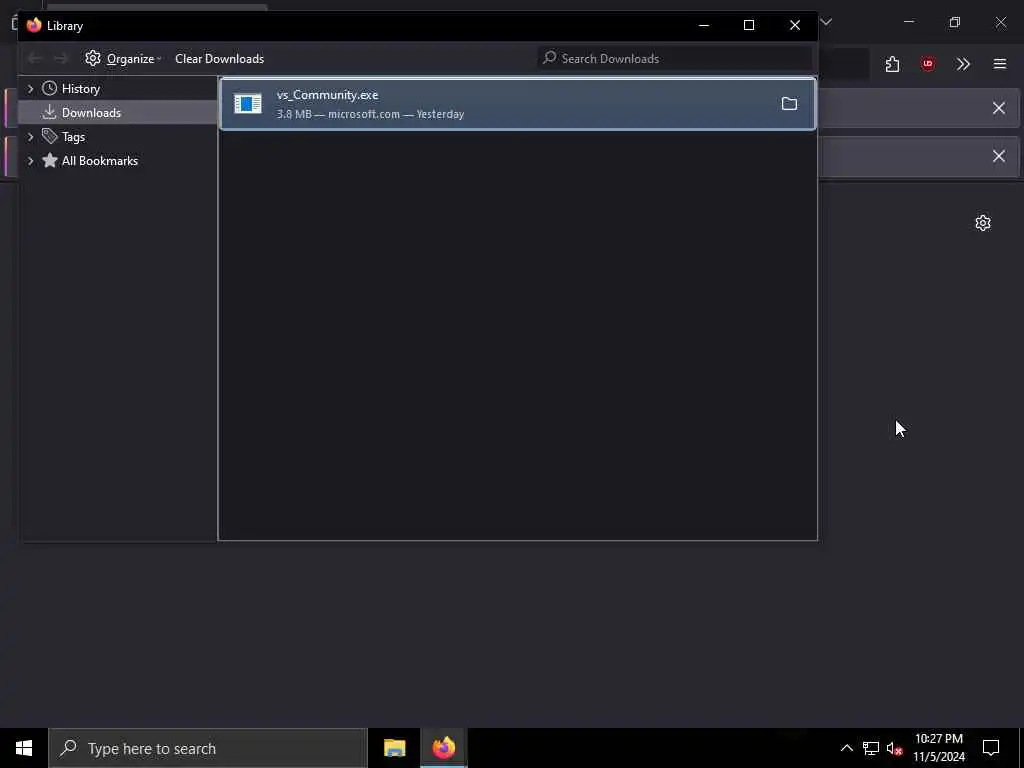Focus the Search Downloads field
Image resolution: width=1024 pixels, height=768 pixels.
pos(675,59)
